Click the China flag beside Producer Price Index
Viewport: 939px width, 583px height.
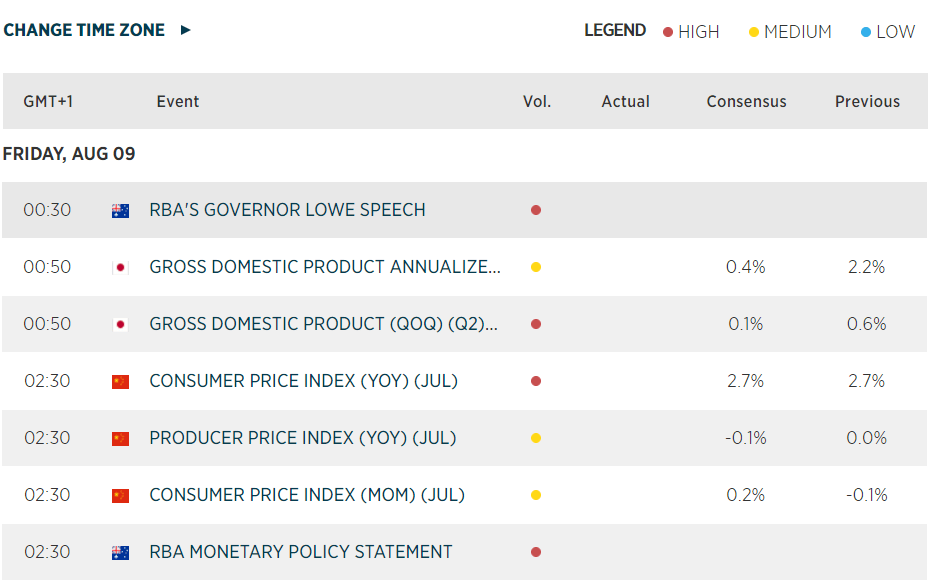[120, 439]
